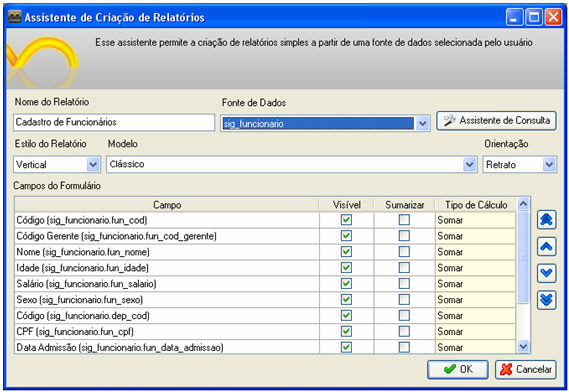The image size is (569, 392).
Task: Click the Nome do Relatório text field
Action: click(x=114, y=122)
